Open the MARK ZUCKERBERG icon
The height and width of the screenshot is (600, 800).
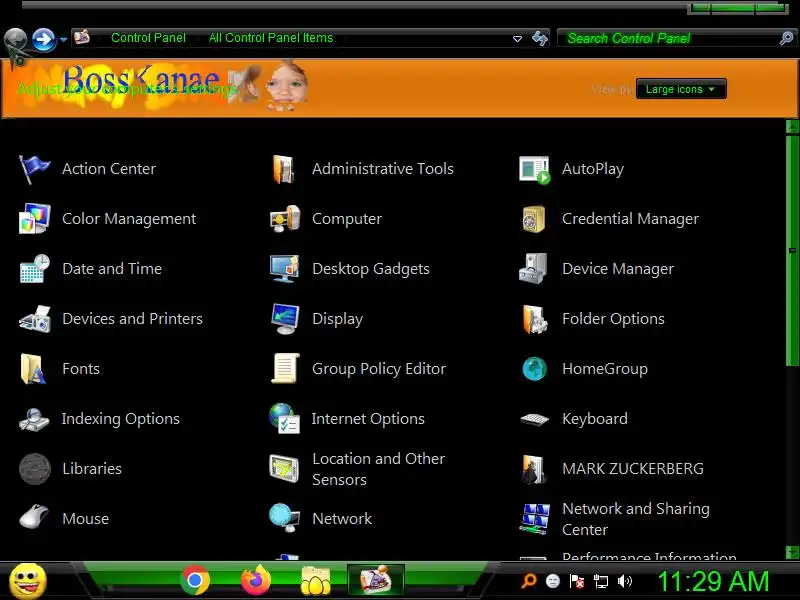click(534, 469)
